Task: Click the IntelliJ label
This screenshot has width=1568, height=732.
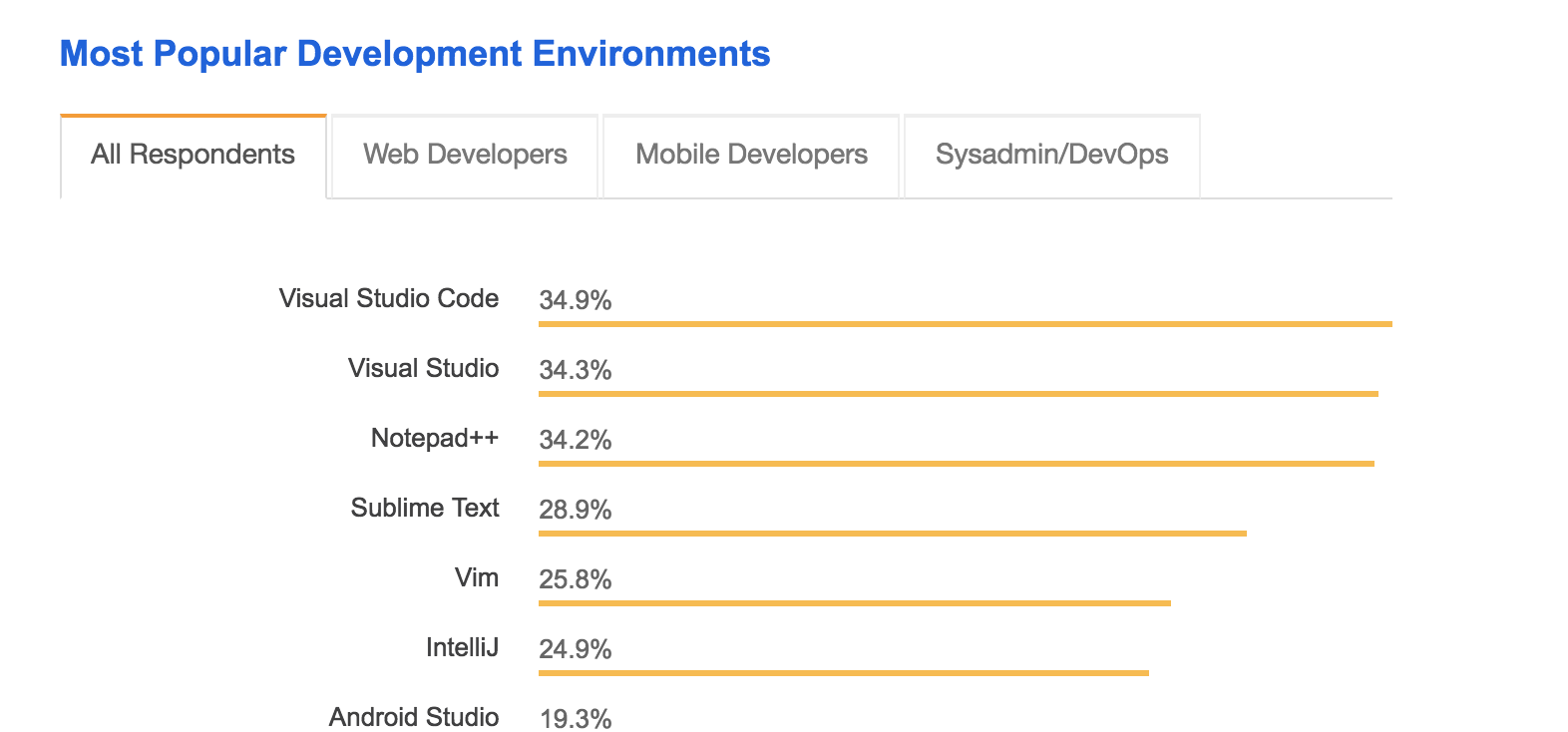Action: 463,647
